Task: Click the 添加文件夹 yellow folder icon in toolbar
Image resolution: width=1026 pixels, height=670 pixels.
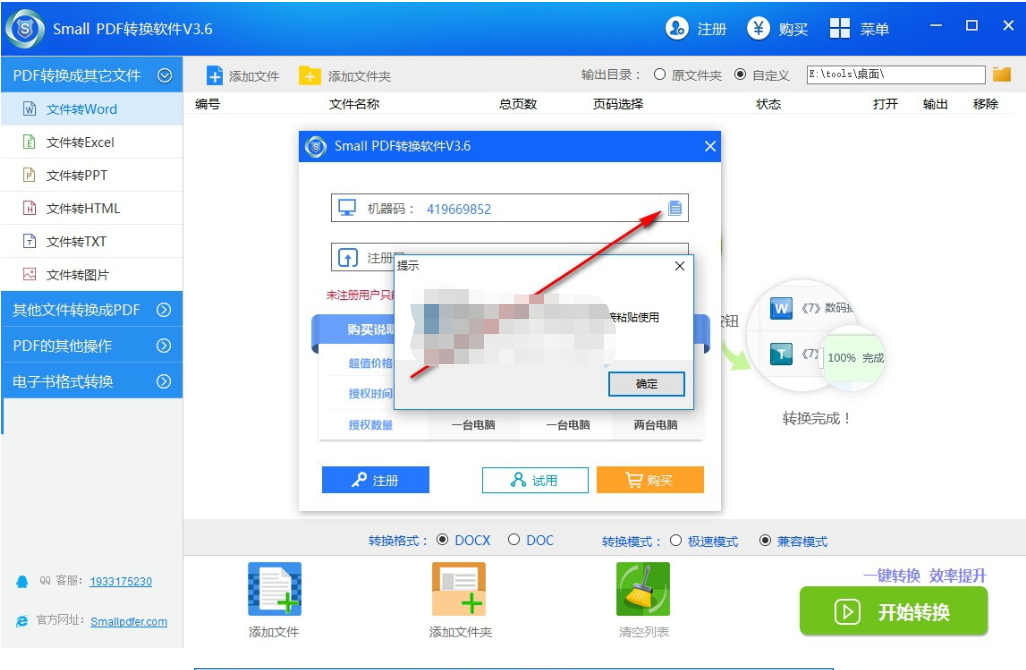Action: coord(310,76)
